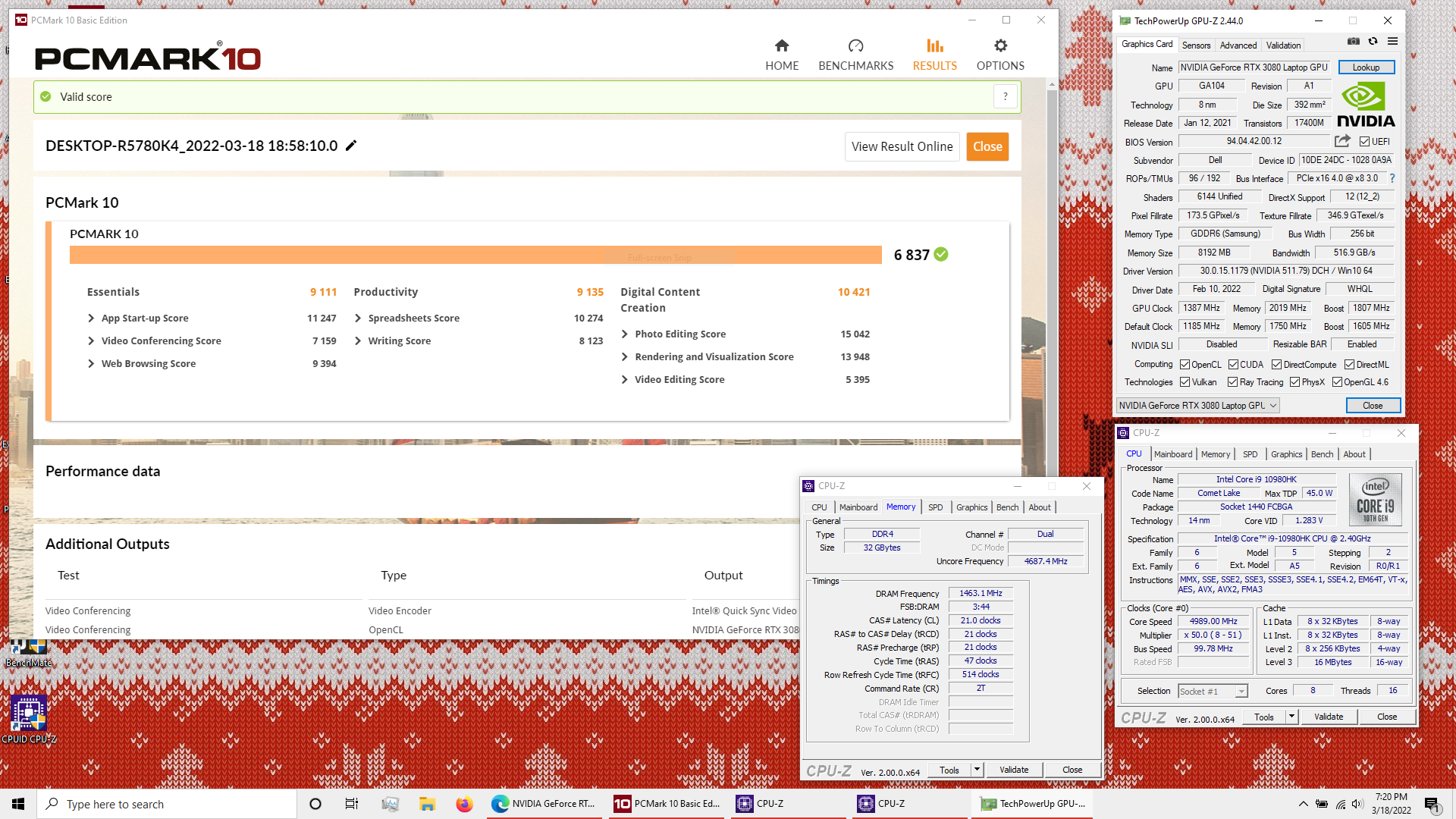Viewport: 1456px width, 819px height.
Task: Toggle UEFI checkbox in GPU-Z
Action: click(x=1364, y=142)
